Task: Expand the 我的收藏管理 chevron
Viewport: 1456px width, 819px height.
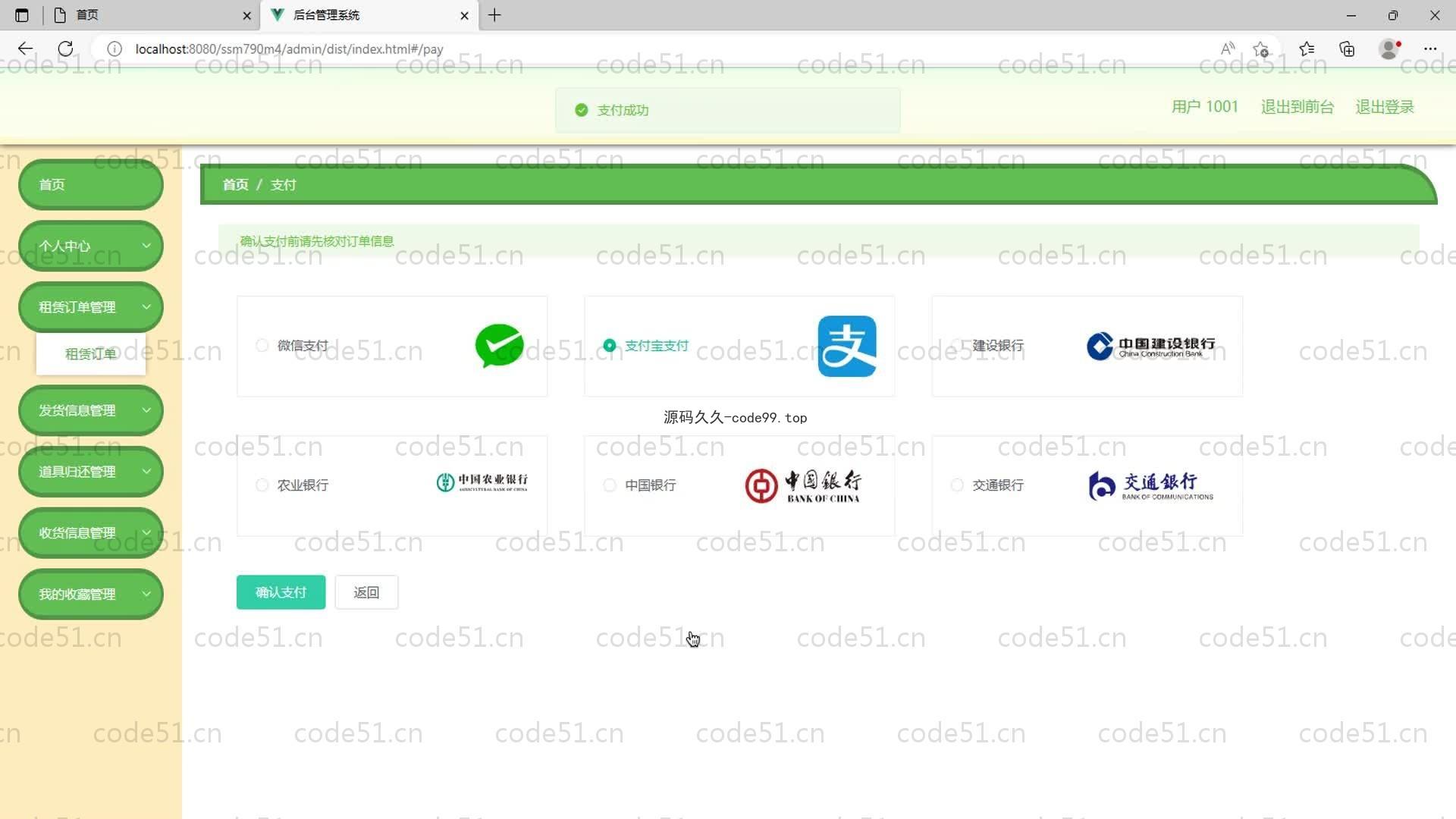Action: point(146,595)
